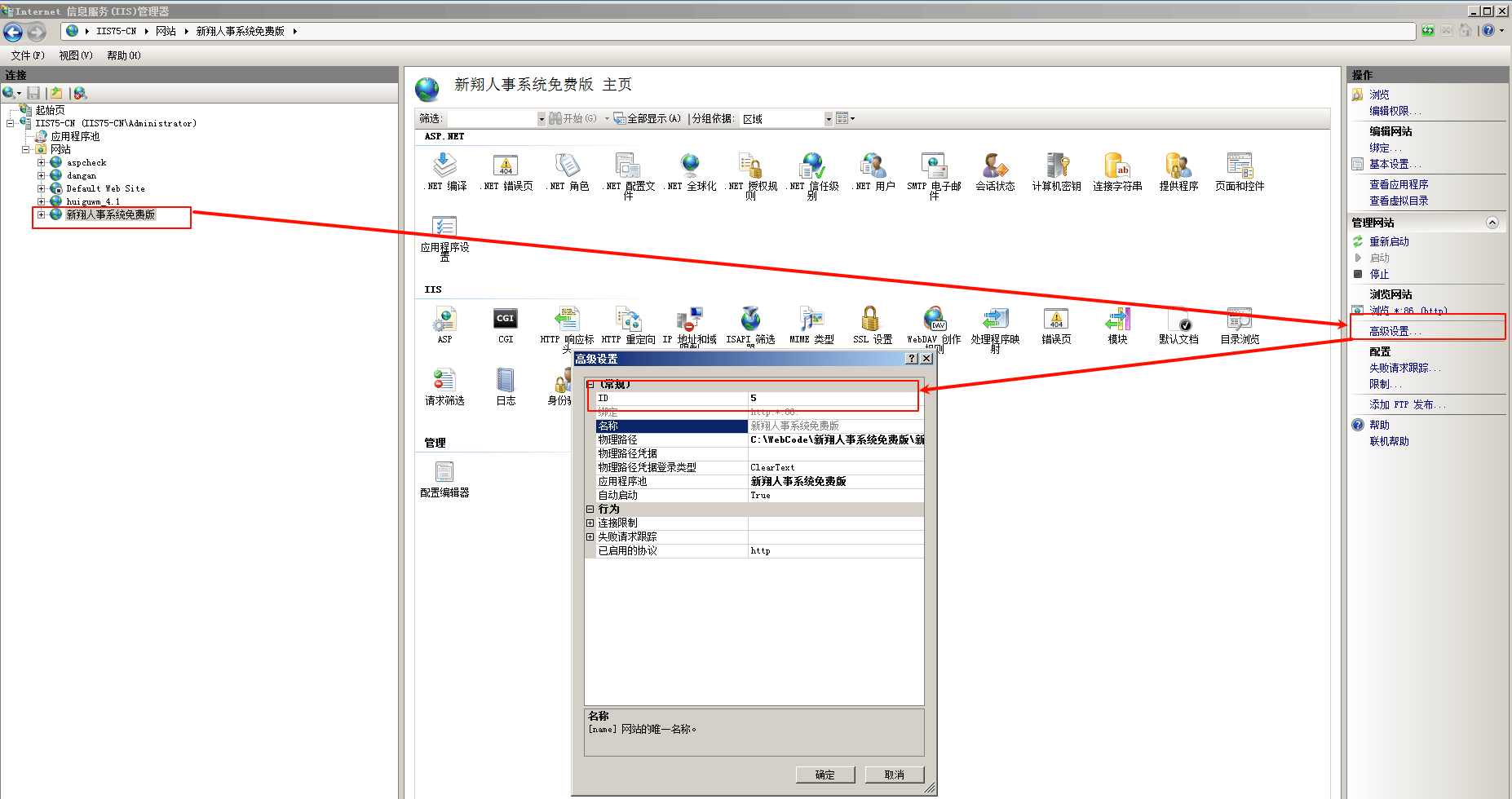Open the 请求筛选 icon
Screen dimensions: 1512x799
444,380
